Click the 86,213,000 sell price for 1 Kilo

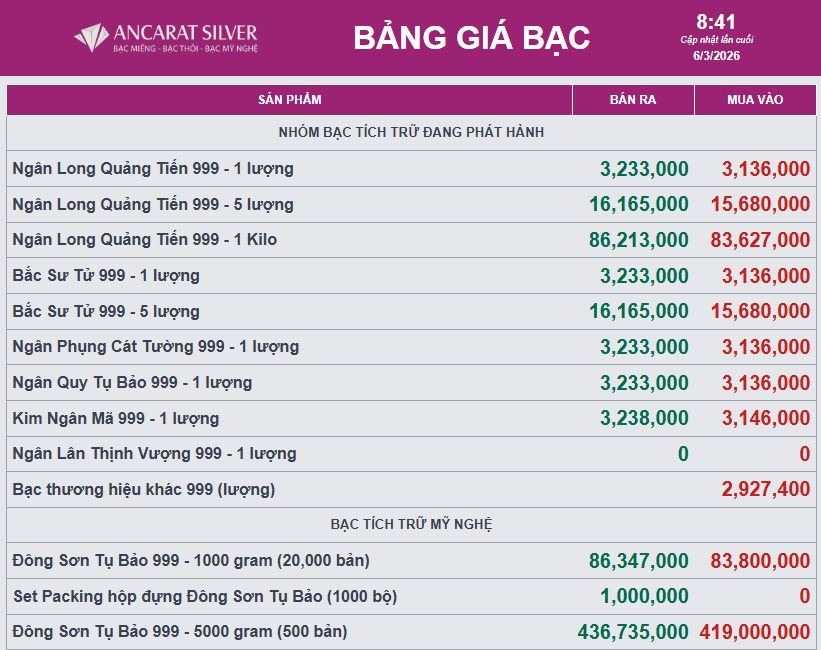(639, 240)
